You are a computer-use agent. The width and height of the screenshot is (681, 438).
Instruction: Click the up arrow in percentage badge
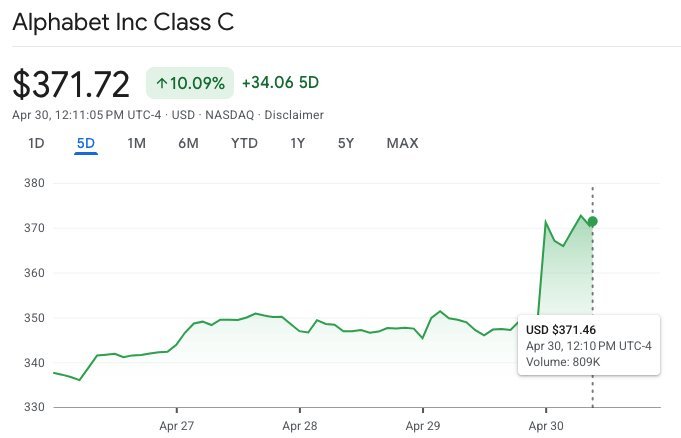pos(162,83)
